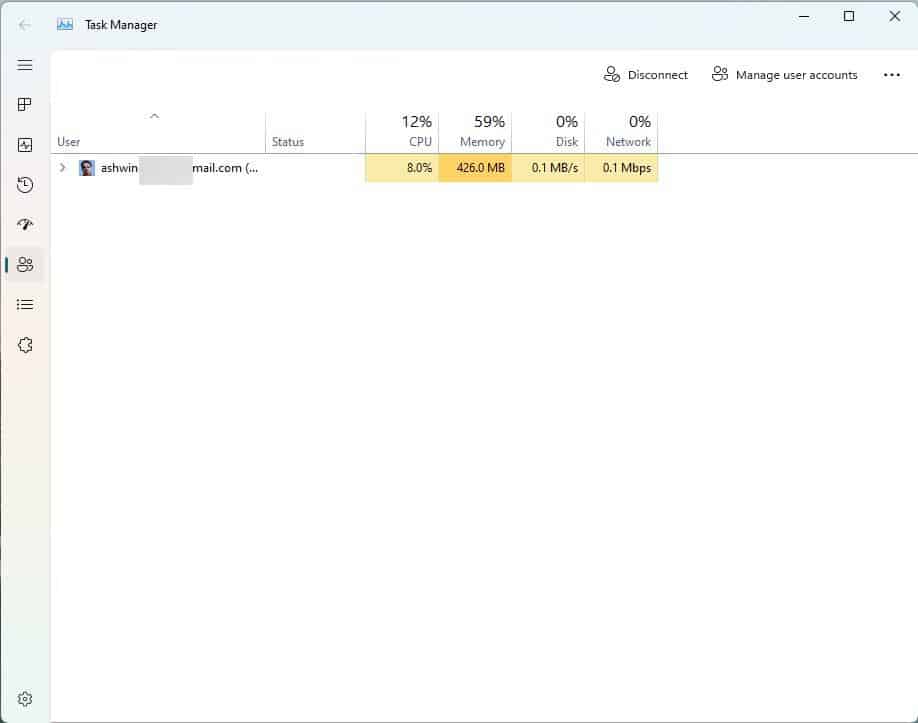
Task: Toggle the navigation hamburger menu
Action: point(25,65)
